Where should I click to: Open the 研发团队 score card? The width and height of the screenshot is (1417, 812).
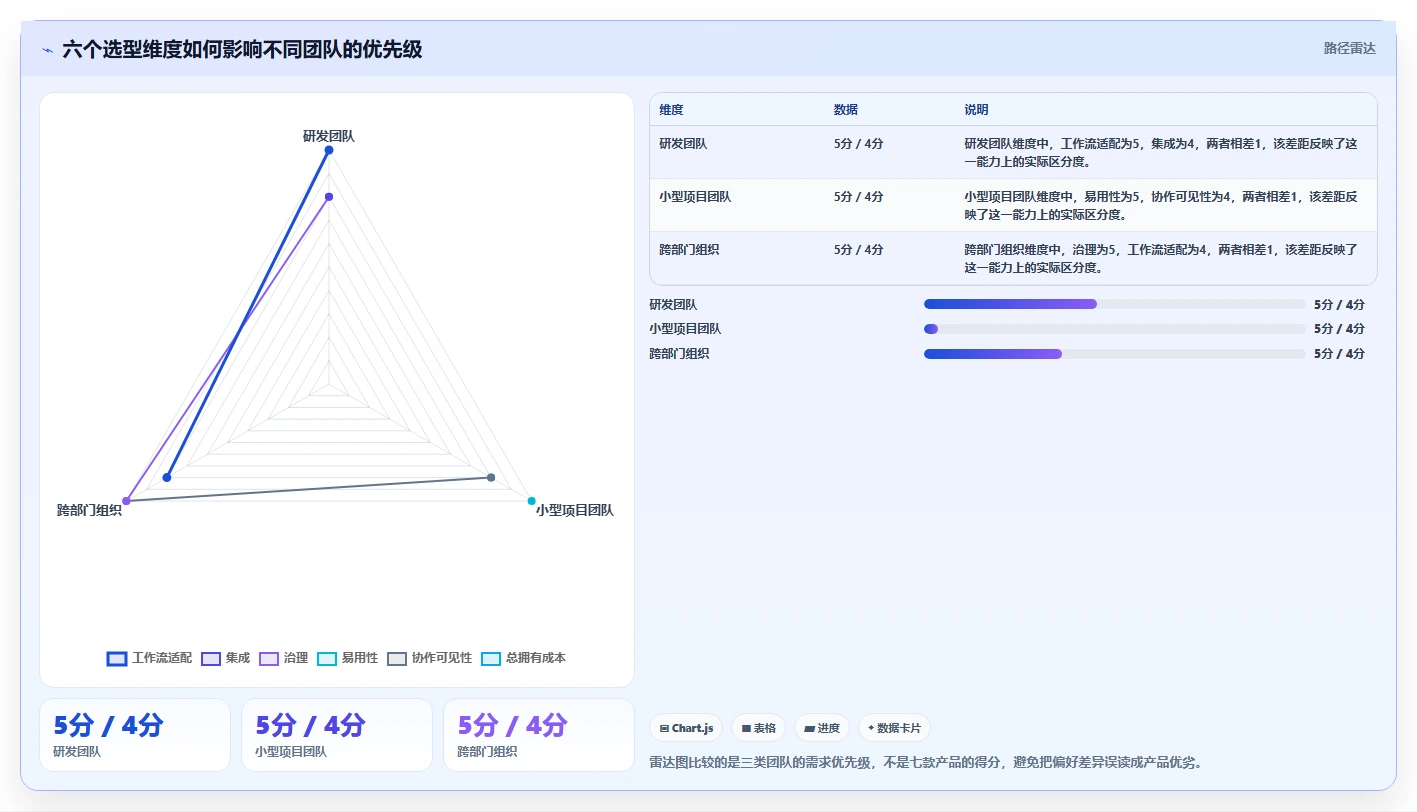pos(135,735)
